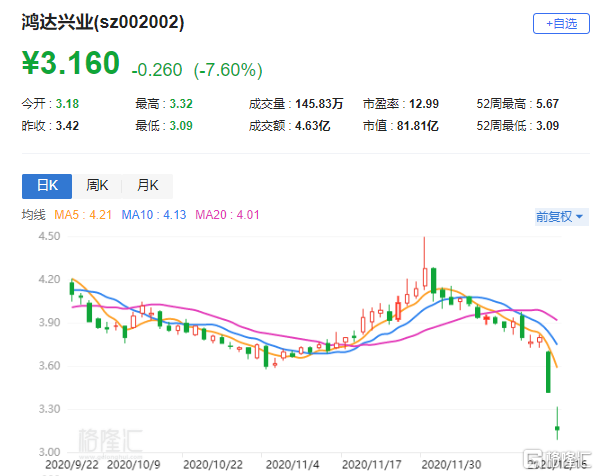The height and width of the screenshot is (476, 598).
Task: Click the stock title 鸿达兴业(sz002002)
Action: point(103,22)
